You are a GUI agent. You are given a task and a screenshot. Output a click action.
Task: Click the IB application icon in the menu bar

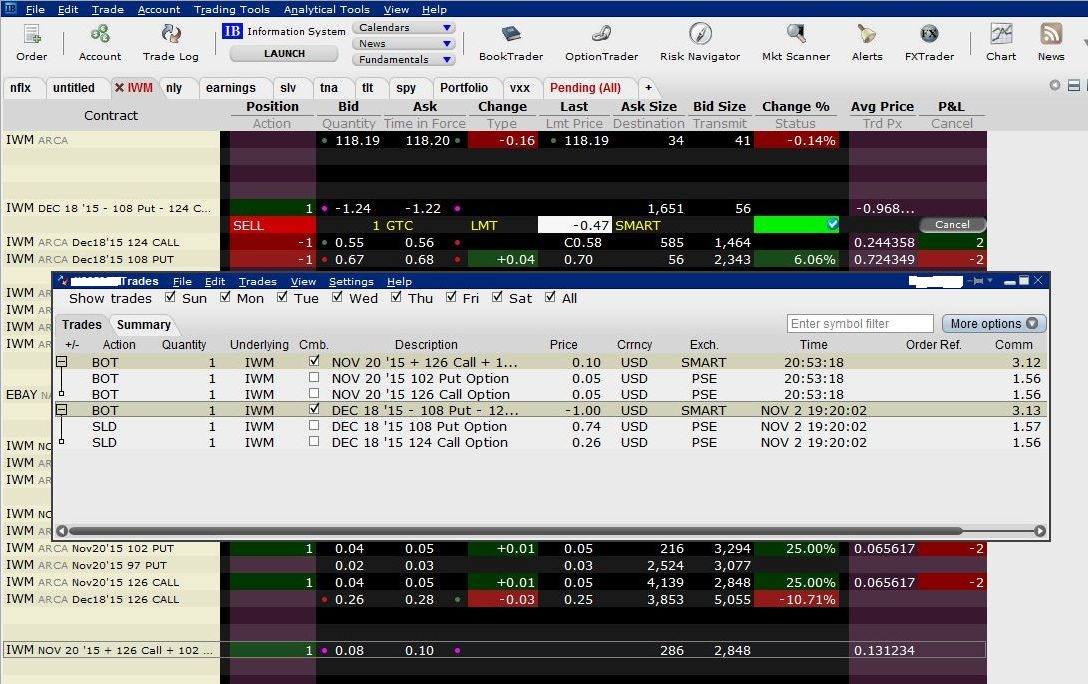coord(10,9)
